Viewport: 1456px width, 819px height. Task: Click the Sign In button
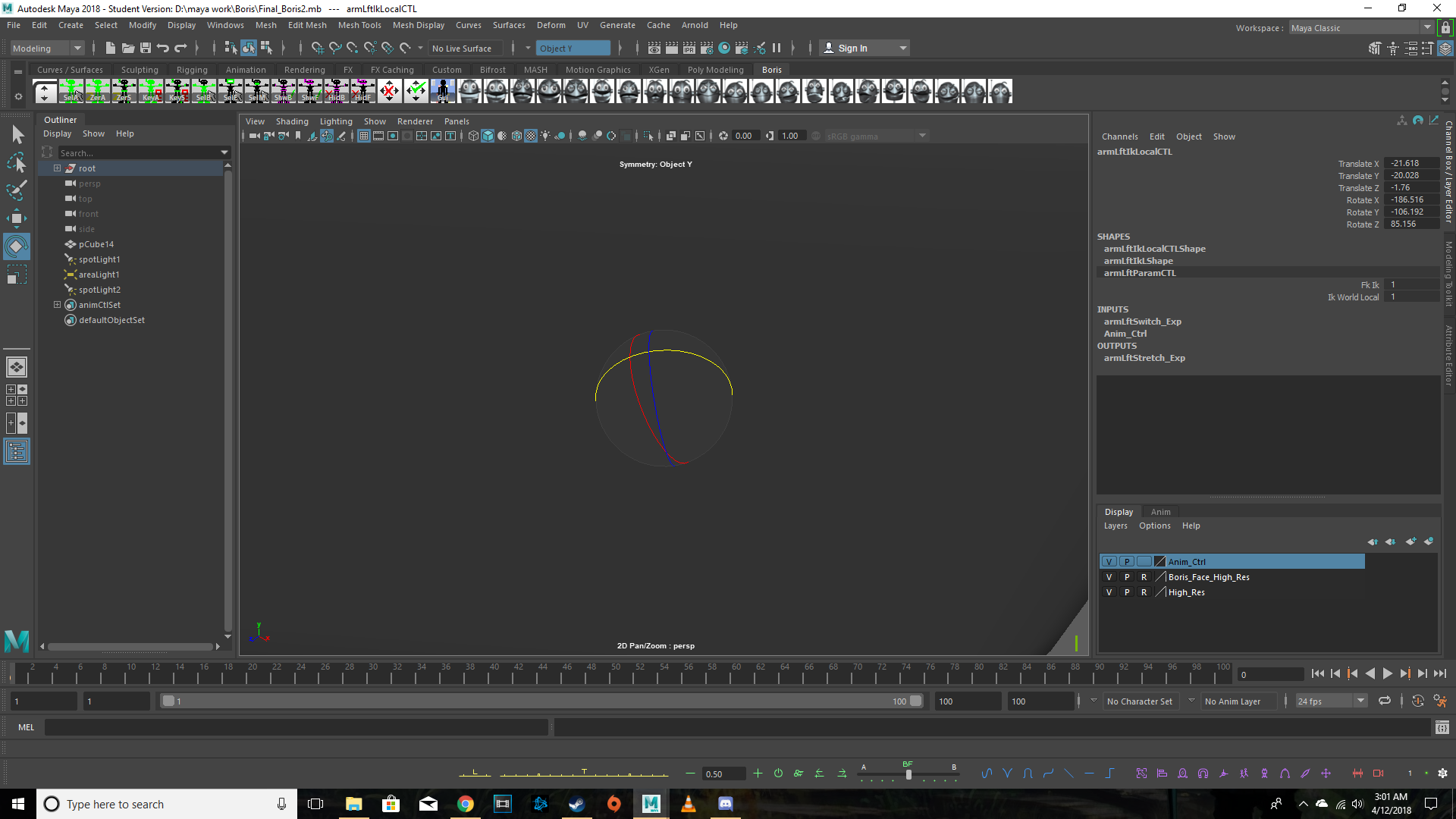(x=852, y=47)
